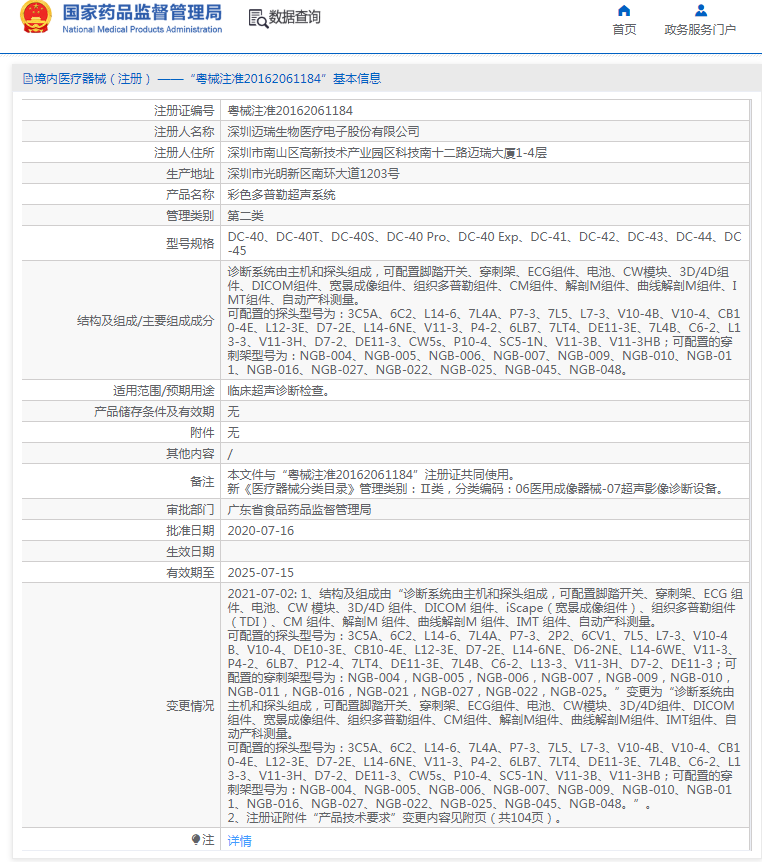This screenshot has width=762, height=862.
Task: Click the 其他内容 slash value
Action: [x=230, y=454]
